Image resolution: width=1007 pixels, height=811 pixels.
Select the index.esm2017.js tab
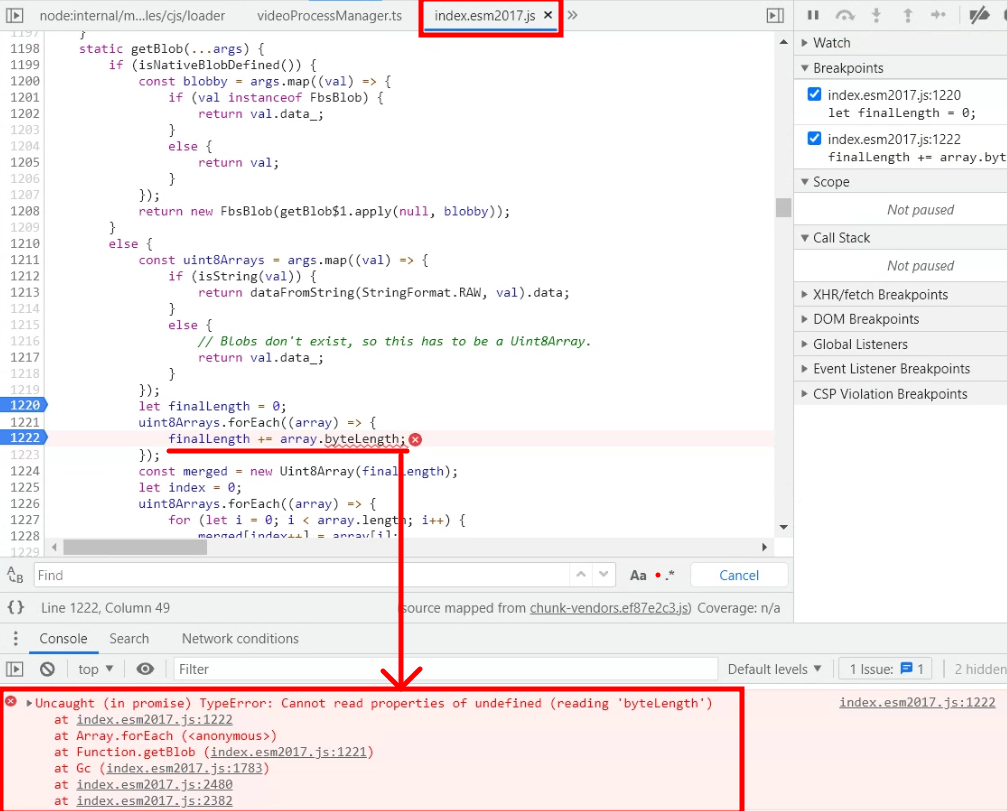coord(484,15)
